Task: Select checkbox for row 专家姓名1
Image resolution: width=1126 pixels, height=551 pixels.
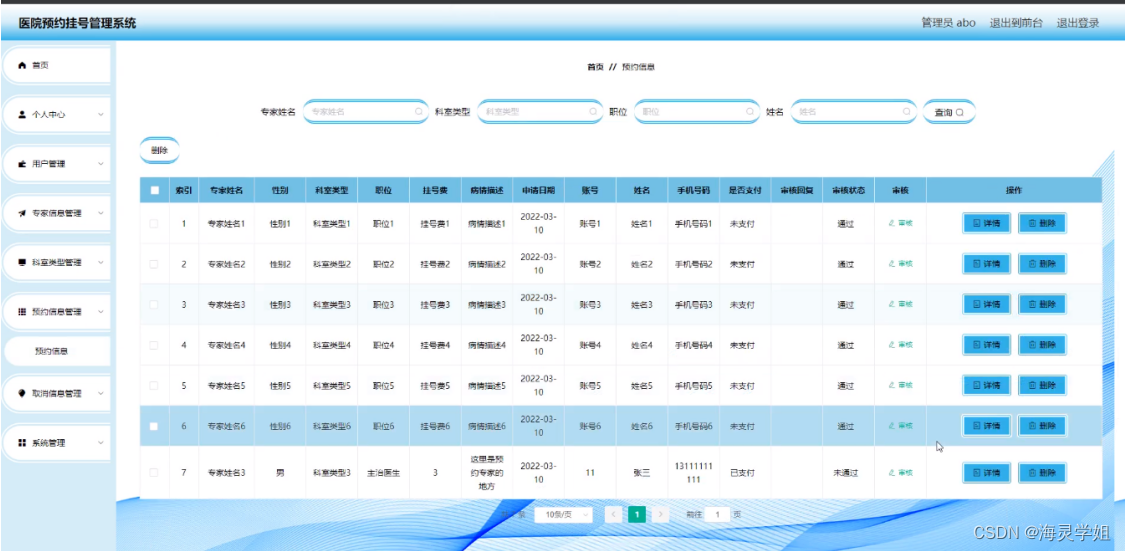Action: tap(154, 223)
